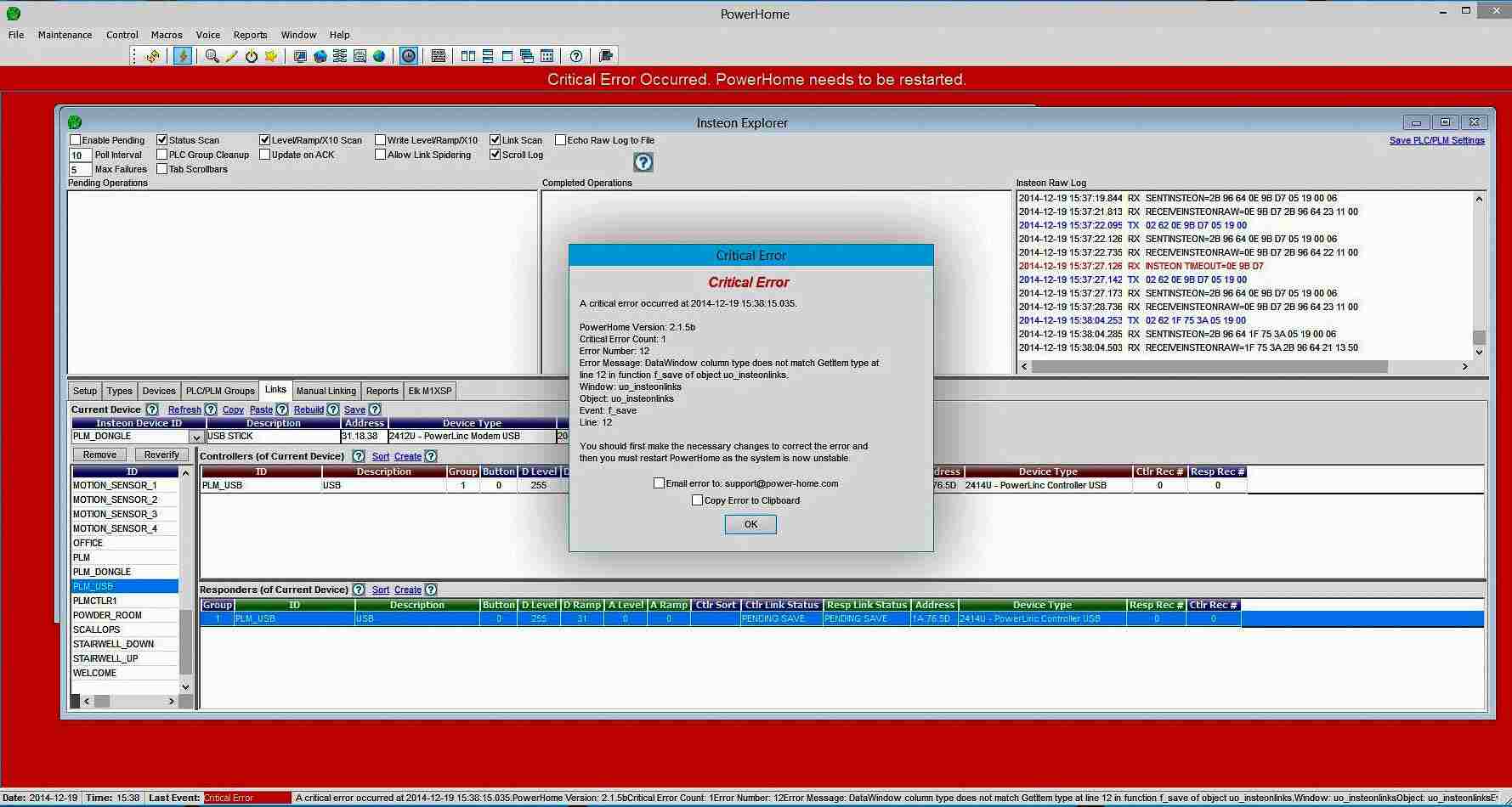Click help icon after Controllers (of Current Device)

(359, 456)
